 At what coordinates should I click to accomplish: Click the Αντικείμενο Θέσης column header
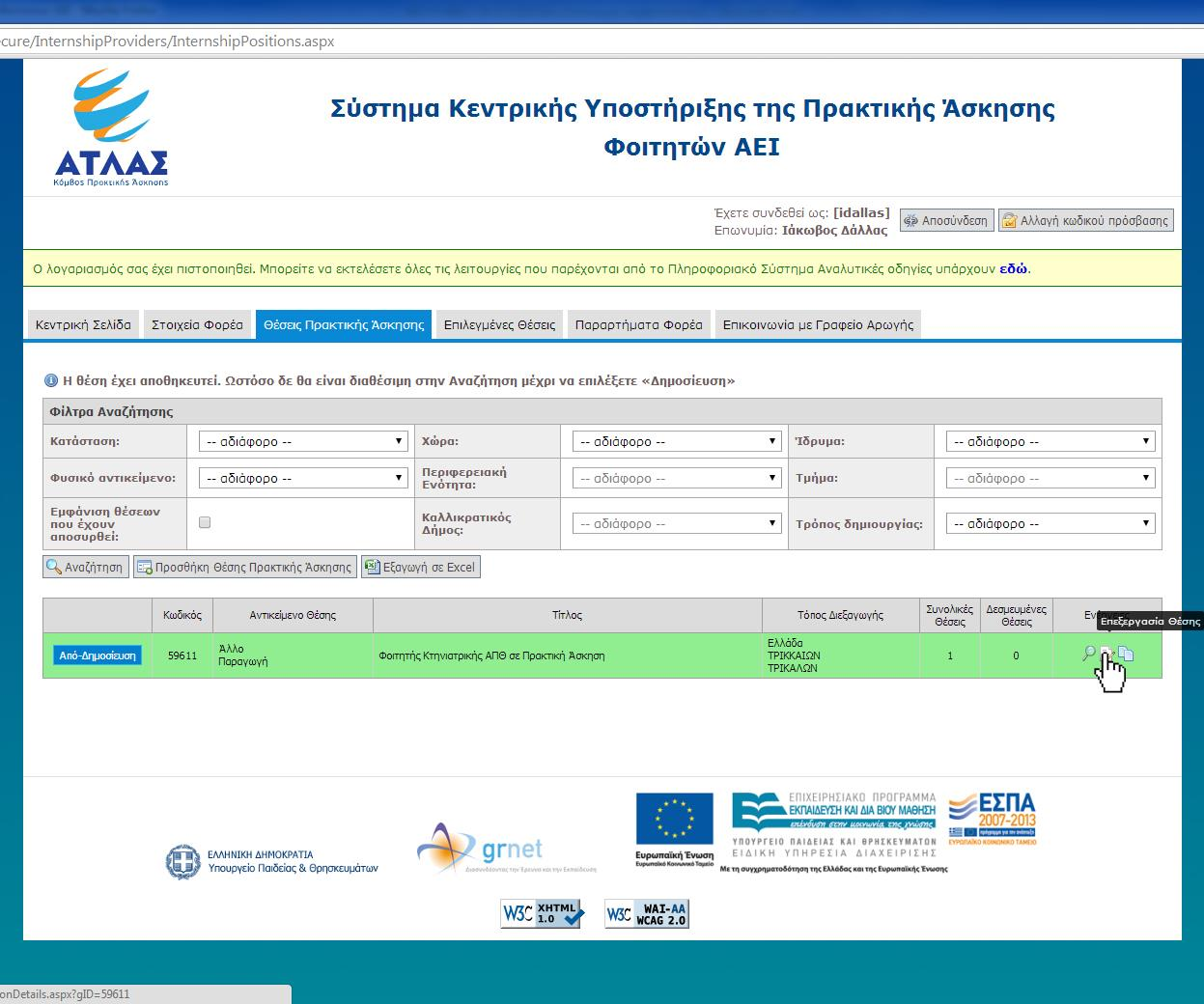(x=293, y=615)
